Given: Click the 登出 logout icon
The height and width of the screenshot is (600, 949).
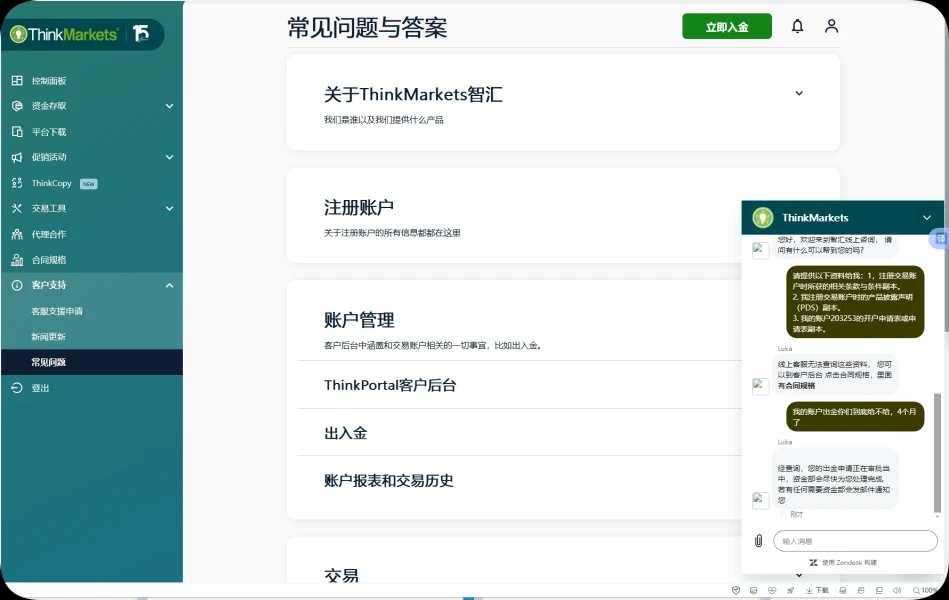Looking at the screenshot, I should pyautogui.click(x=17, y=388).
